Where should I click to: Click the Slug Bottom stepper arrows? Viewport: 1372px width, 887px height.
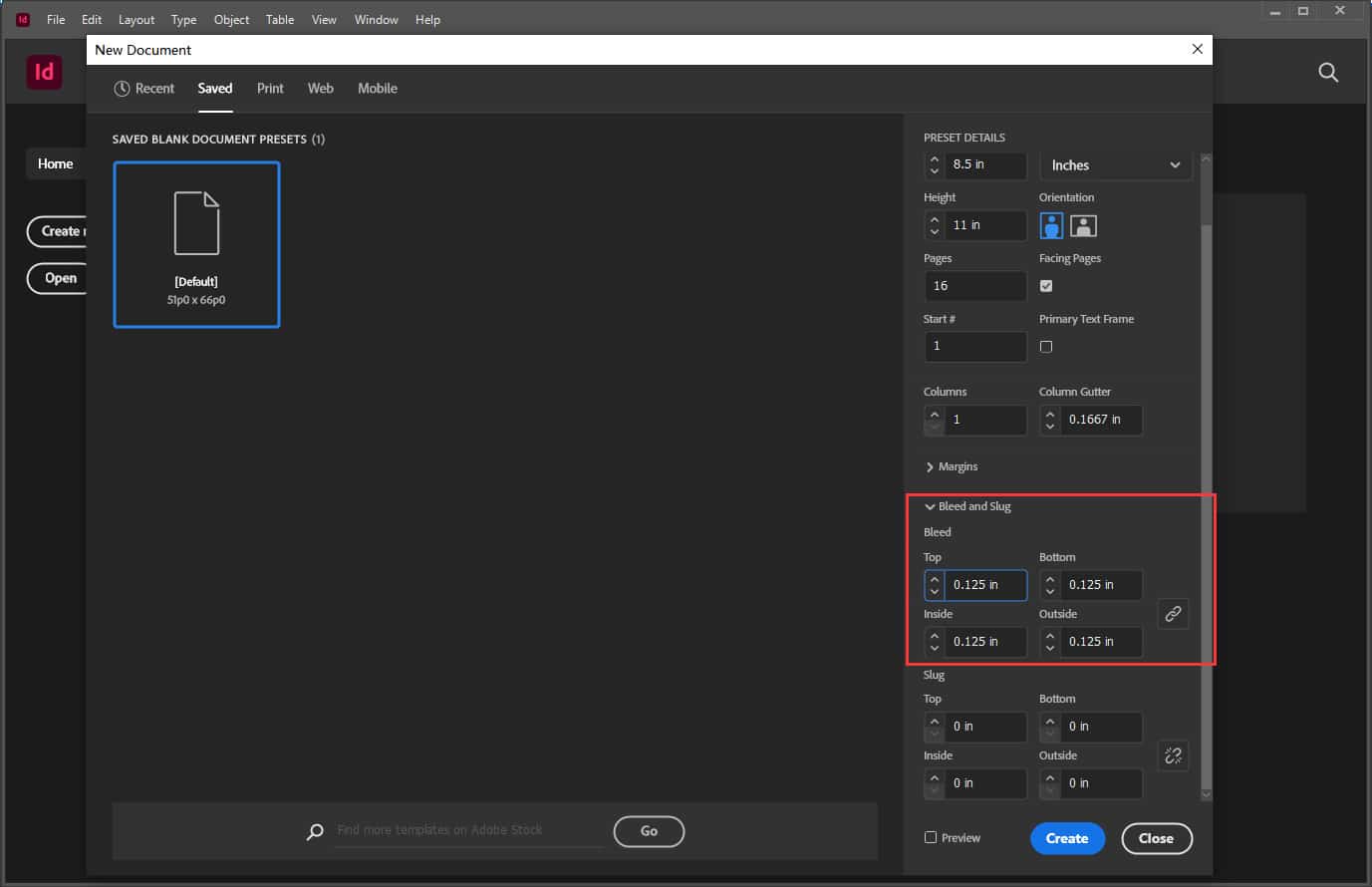click(1050, 727)
